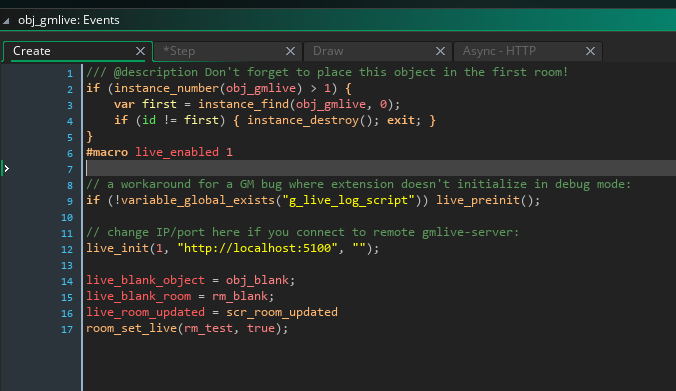Click line number 12 in the gutter
Screen dimensions: 676x391
tap(67, 249)
